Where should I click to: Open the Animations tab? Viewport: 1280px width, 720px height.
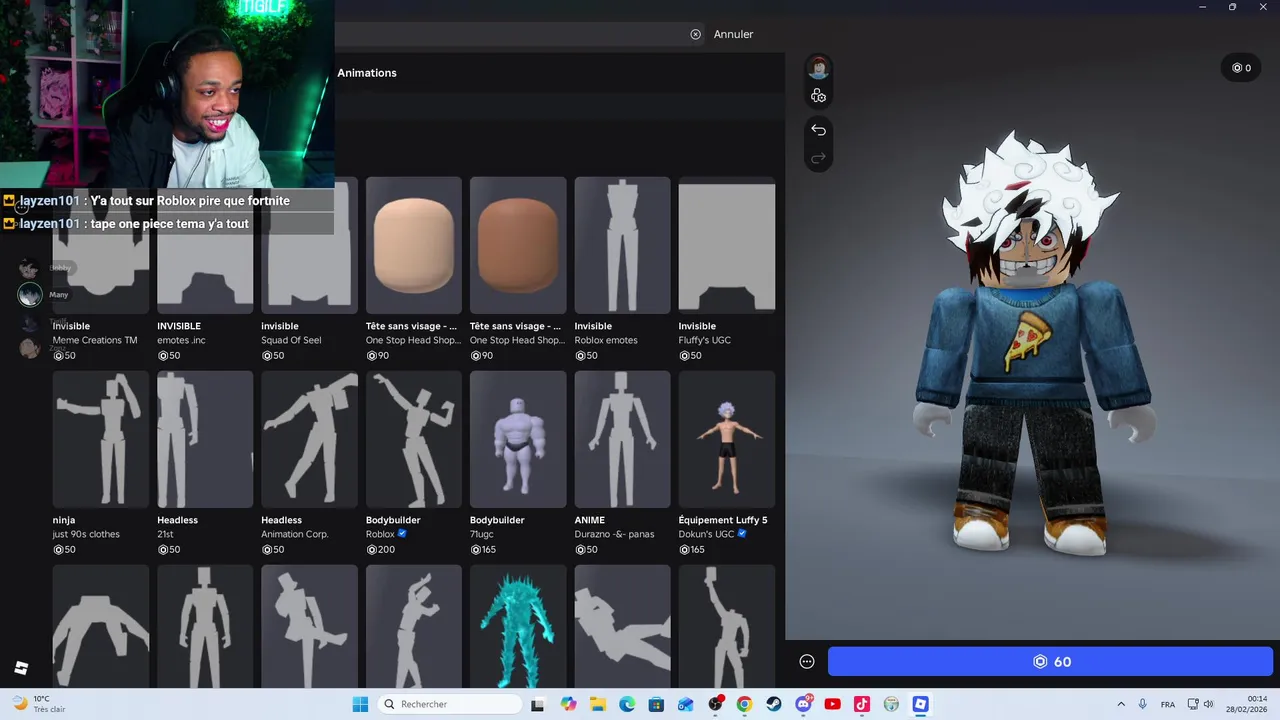coord(367,73)
